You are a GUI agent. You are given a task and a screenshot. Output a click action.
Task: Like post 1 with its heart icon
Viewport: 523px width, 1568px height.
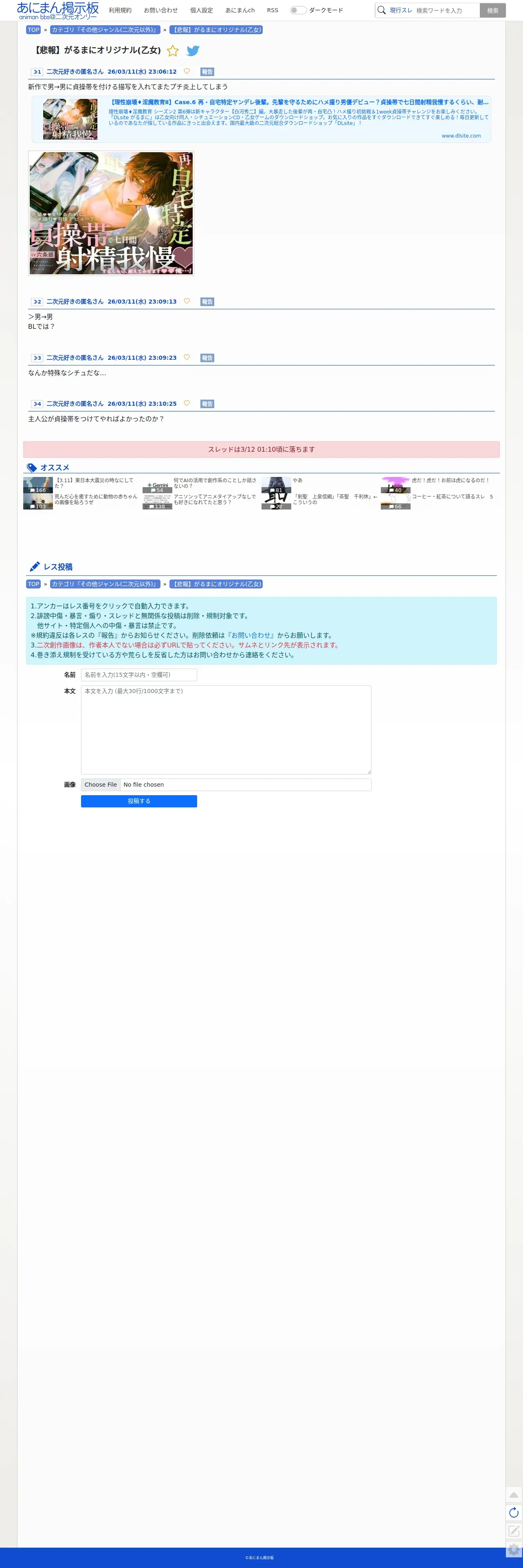click(187, 71)
